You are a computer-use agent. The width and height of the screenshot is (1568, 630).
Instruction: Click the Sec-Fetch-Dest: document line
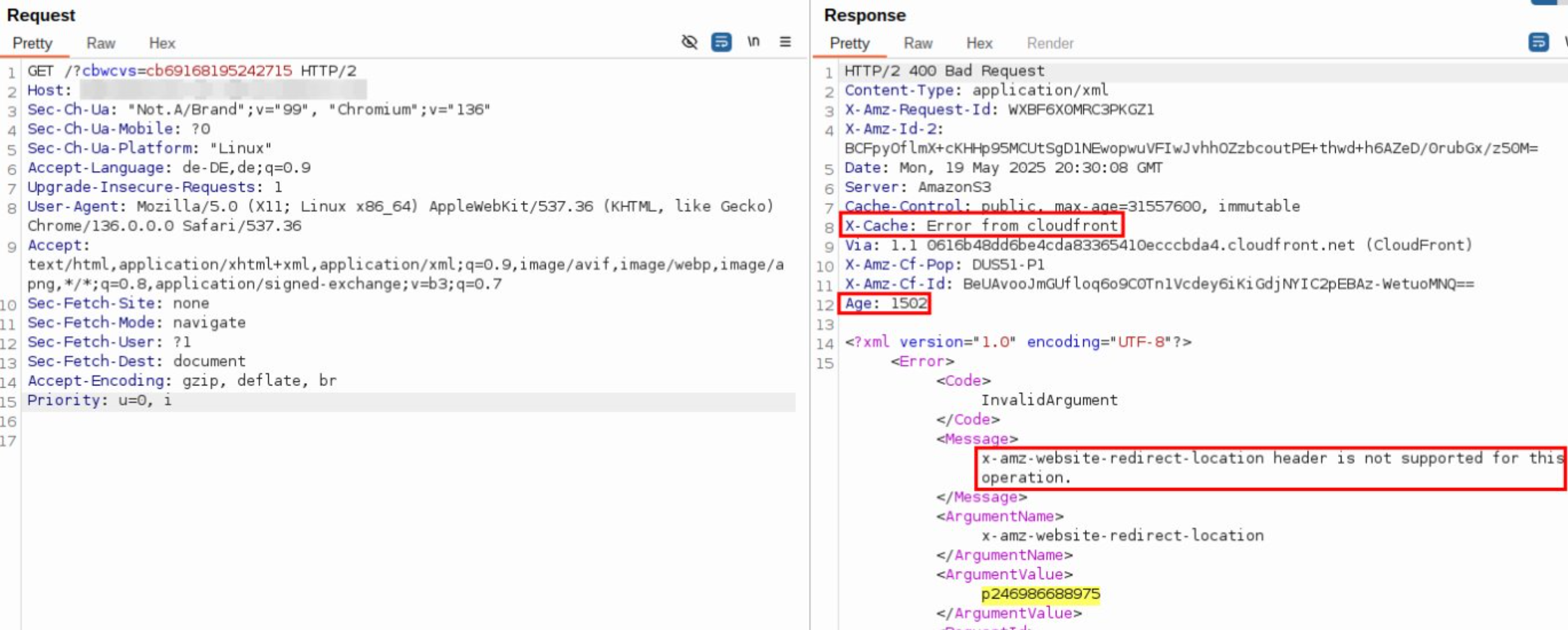136,362
